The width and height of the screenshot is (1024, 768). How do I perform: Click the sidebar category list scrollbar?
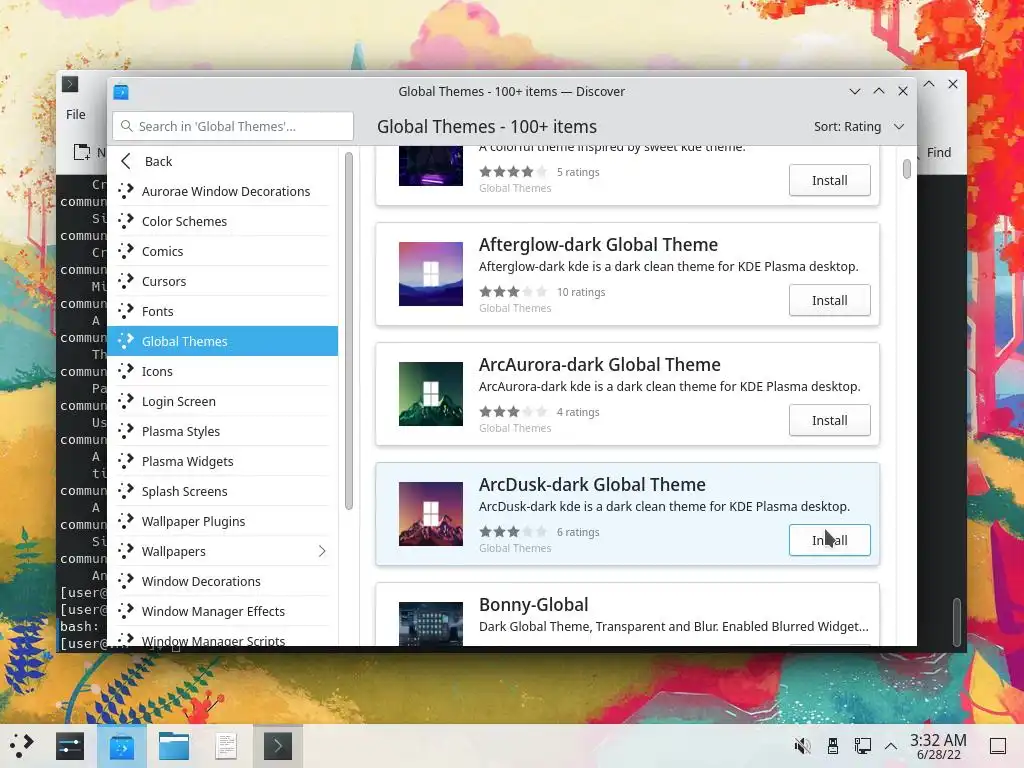(349, 330)
